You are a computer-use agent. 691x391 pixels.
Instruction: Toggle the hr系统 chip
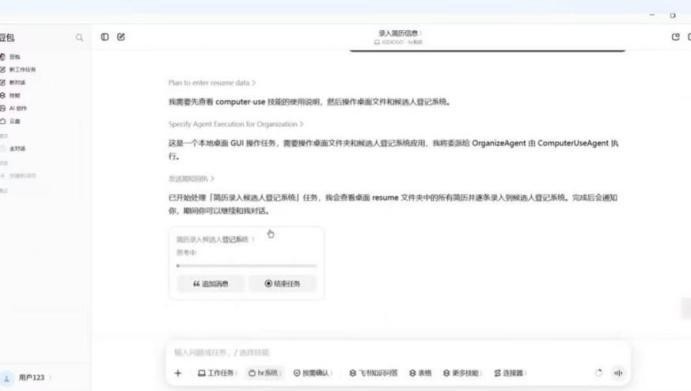pyautogui.click(x=264, y=373)
